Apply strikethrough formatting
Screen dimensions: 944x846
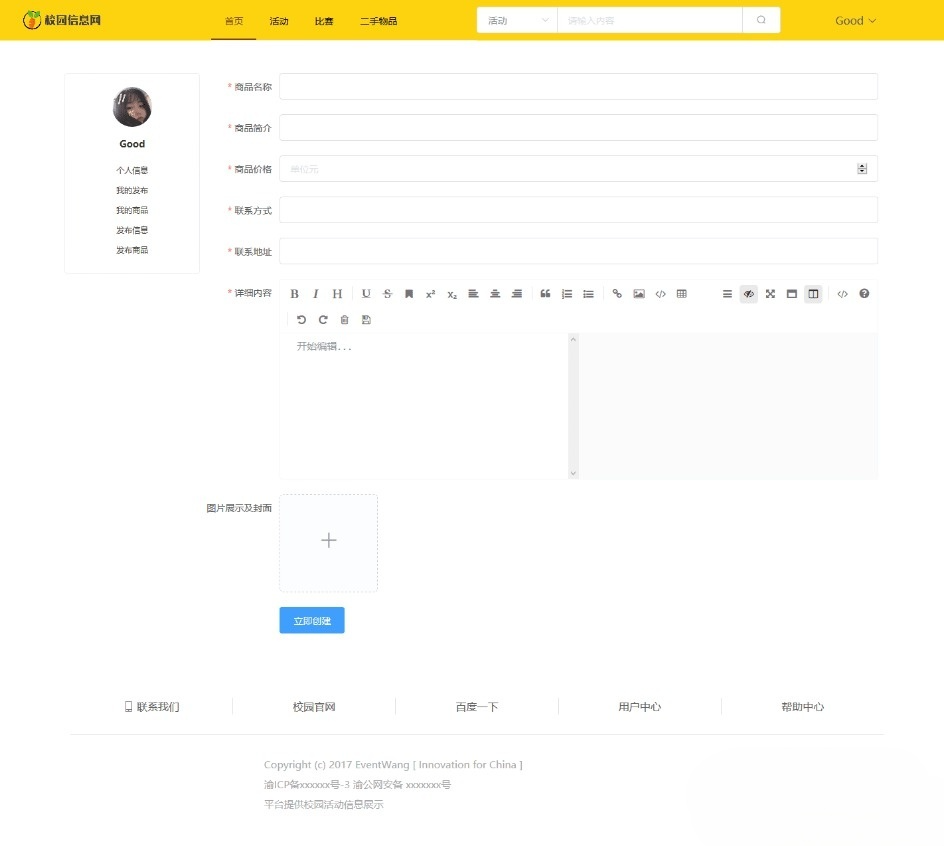[x=387, y=293]
